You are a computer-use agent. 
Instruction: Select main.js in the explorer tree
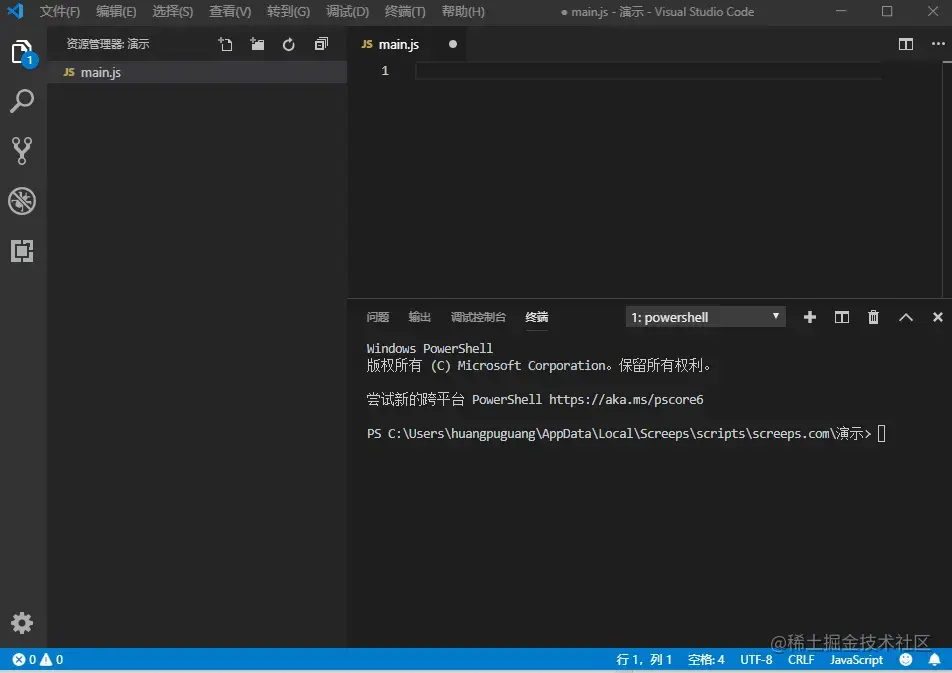pos(197,72)
